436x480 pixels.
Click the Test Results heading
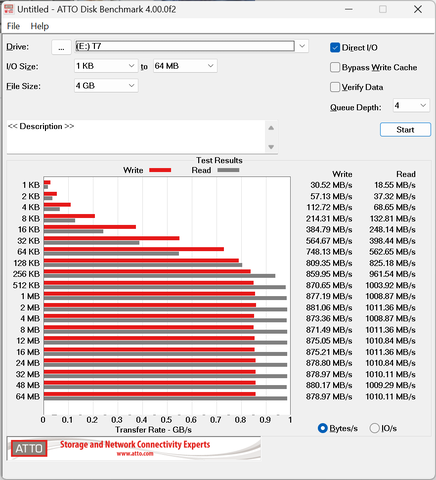pos(219,160)
